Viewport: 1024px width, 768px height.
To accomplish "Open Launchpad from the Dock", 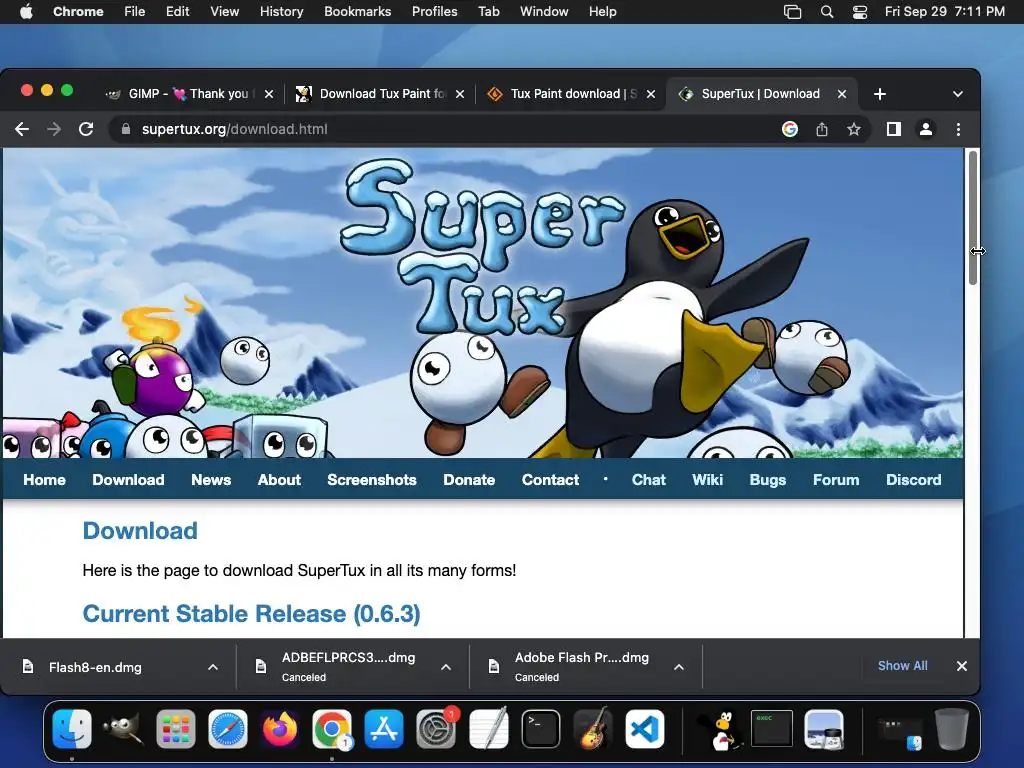I will [176, 729].
